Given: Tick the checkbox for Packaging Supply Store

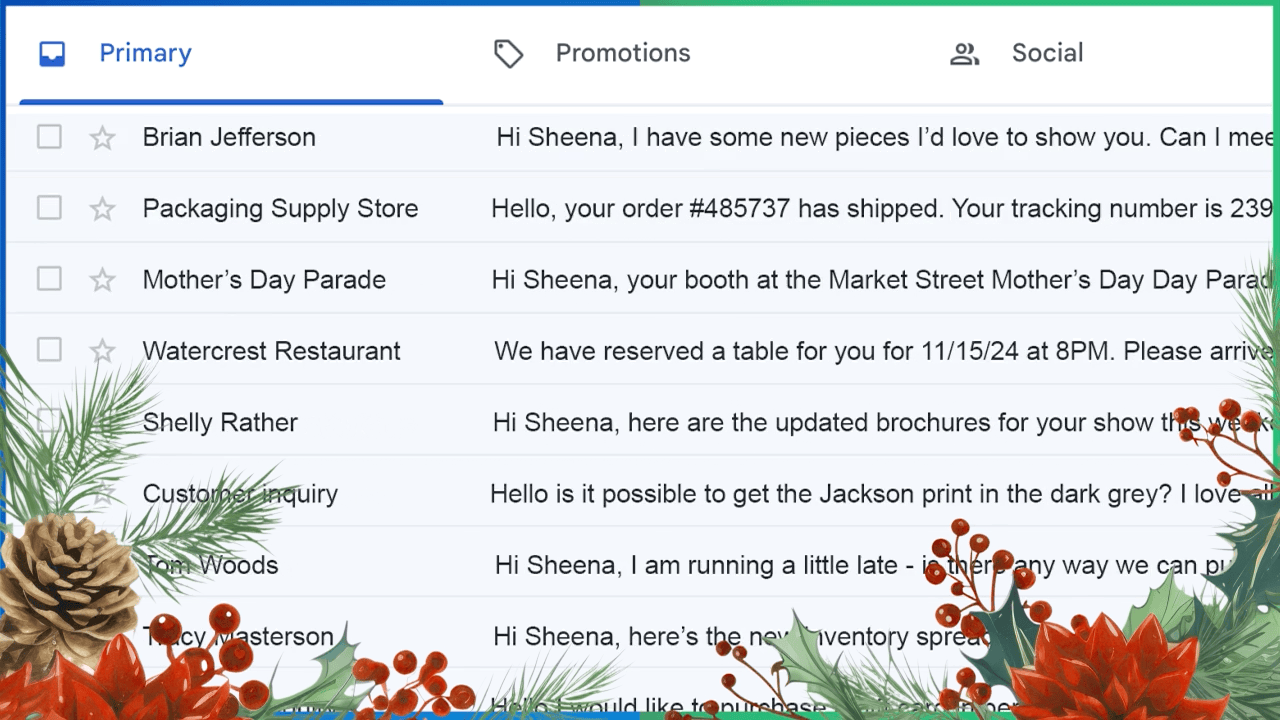Looking at the screenshot, I should (x=49, y=208).
